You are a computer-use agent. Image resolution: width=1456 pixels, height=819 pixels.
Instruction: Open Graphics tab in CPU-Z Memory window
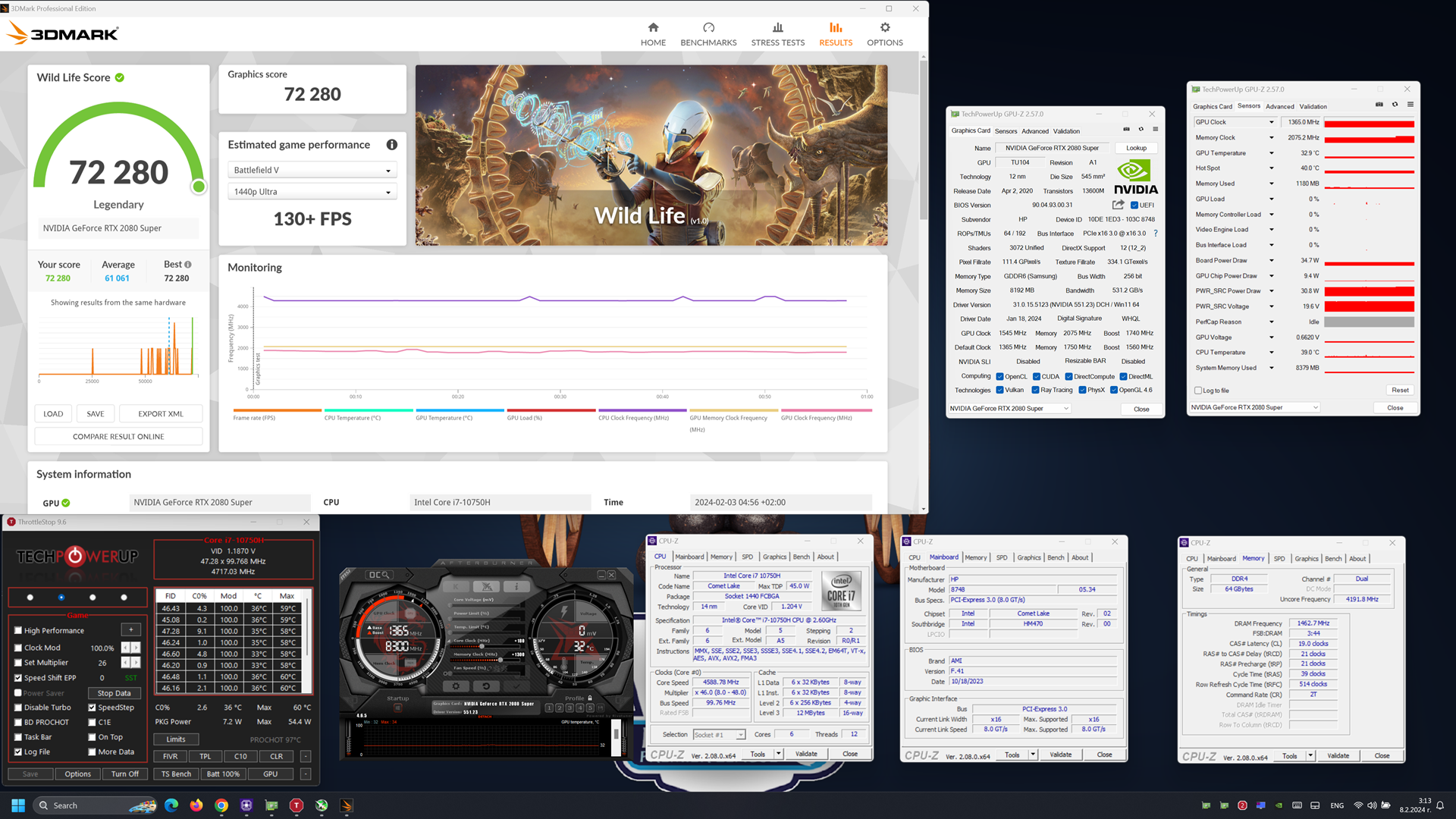1306,559
